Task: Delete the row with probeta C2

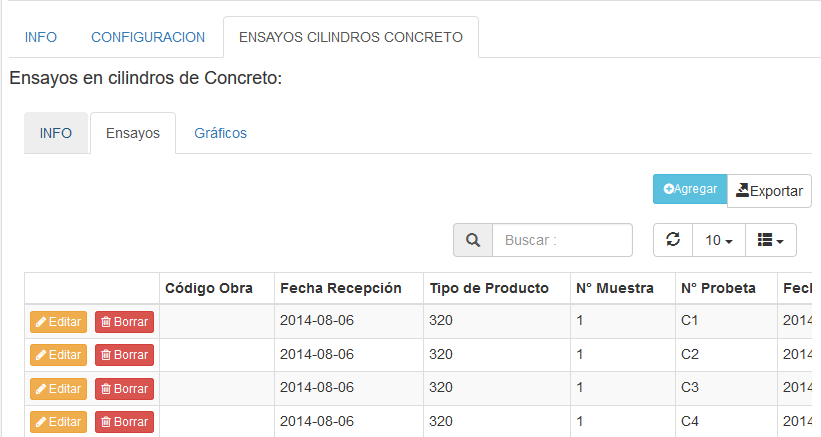Action: point(124,355)
